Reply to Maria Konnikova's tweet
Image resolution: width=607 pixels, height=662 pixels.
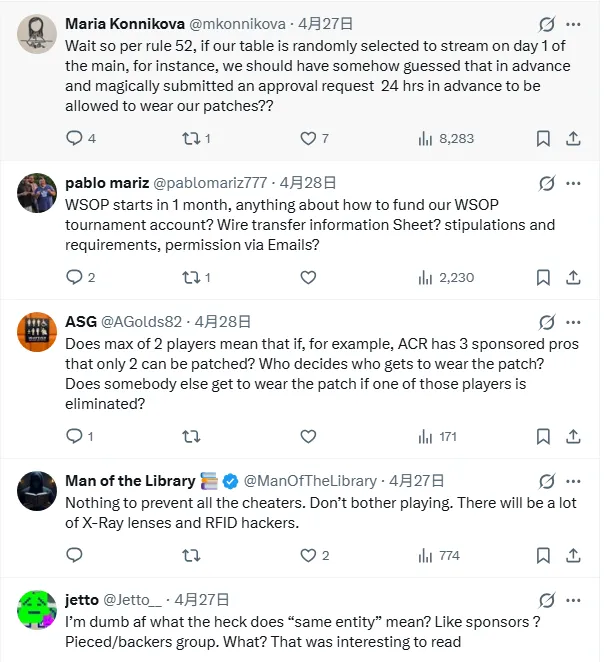pyautogui.click(x=74, y=139)
